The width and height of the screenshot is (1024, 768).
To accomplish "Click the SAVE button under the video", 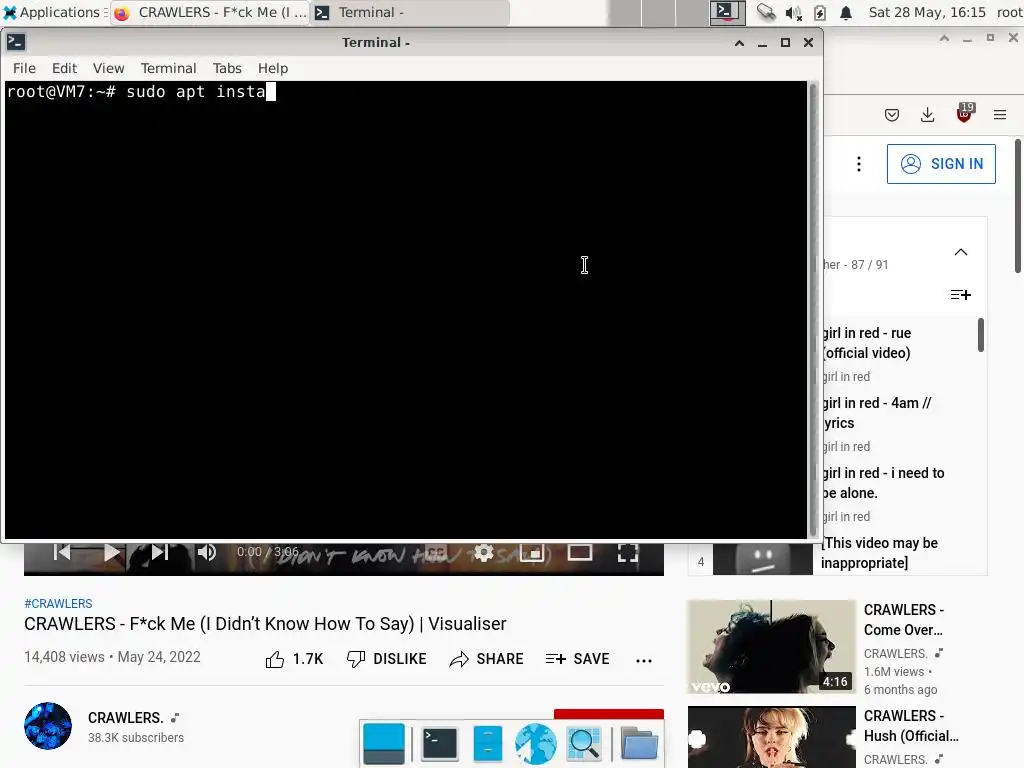I will coord(577,659).
